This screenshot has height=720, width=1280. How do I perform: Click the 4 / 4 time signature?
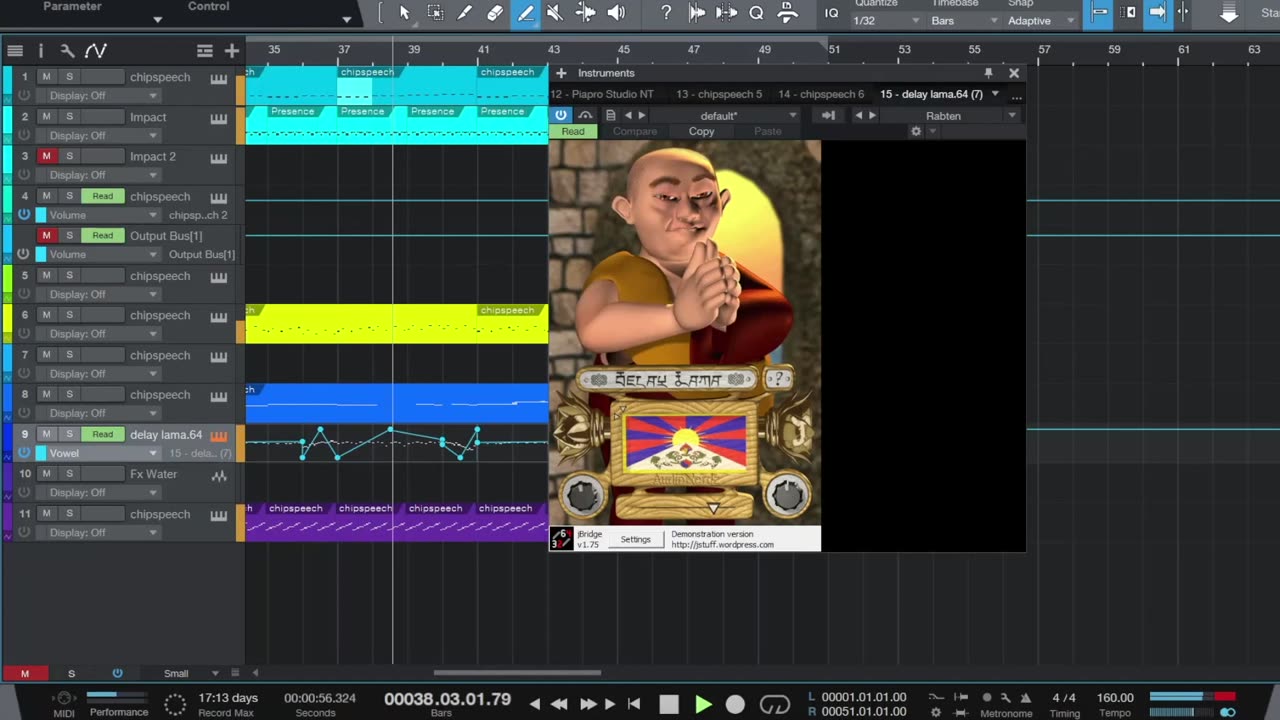(1064, 698)
